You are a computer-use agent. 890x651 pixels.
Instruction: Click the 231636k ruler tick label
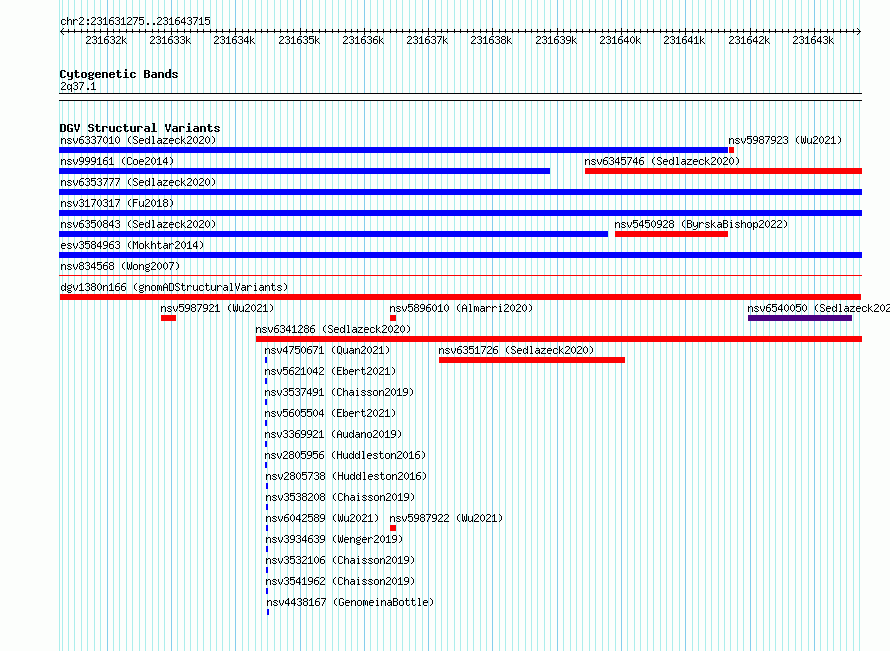[363, 40]
